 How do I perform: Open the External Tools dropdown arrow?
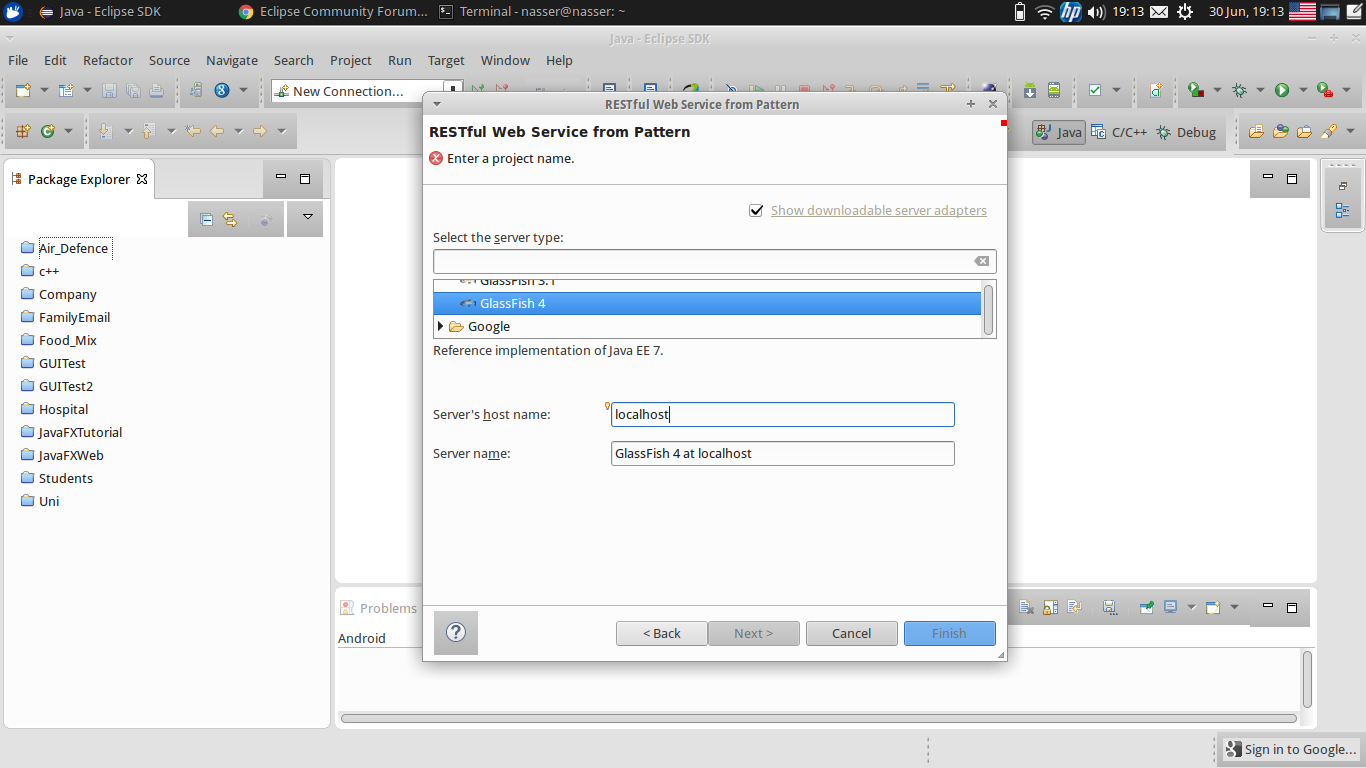(1346, 91)
